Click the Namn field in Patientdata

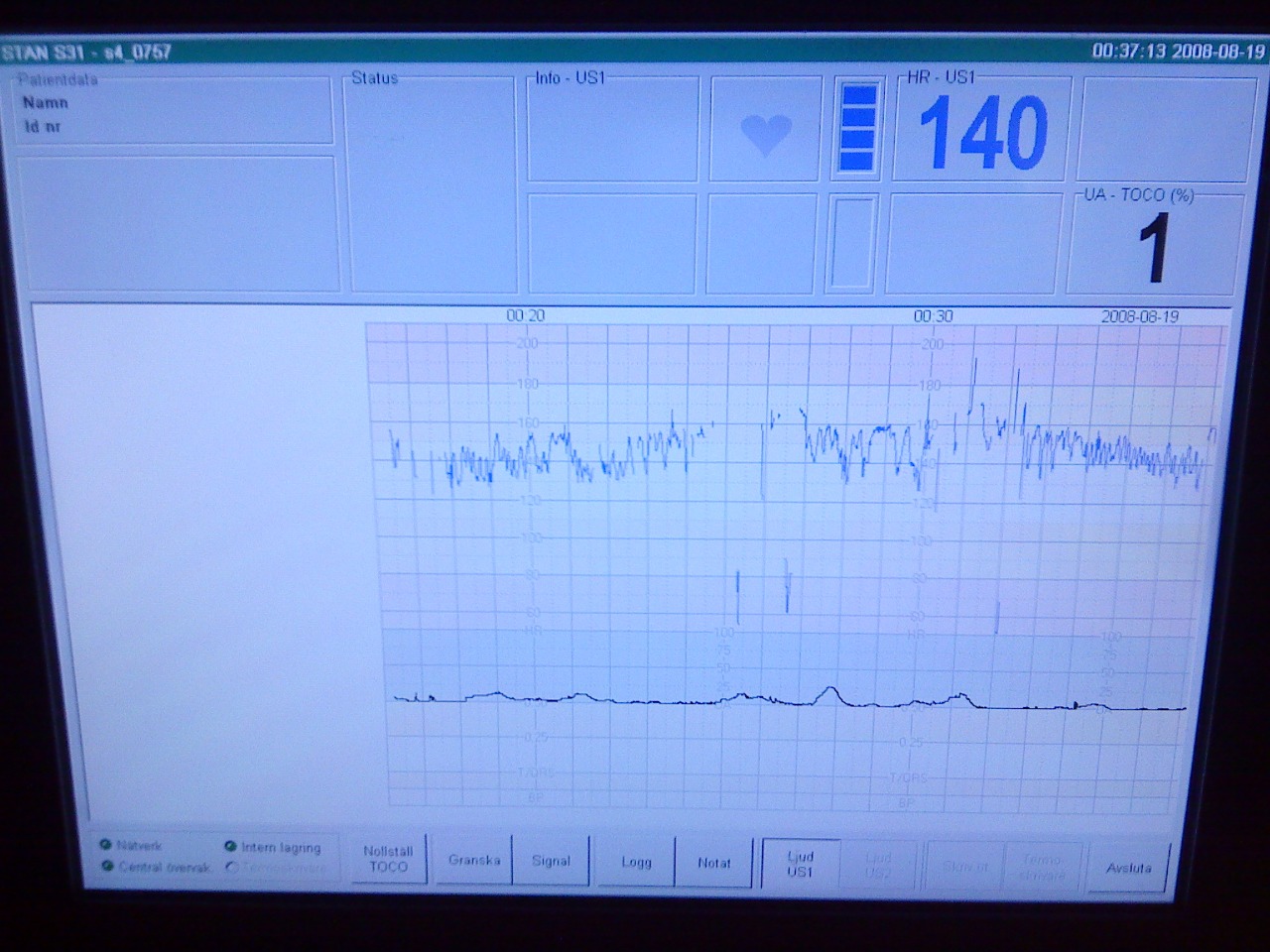click(x=46, y=102)
